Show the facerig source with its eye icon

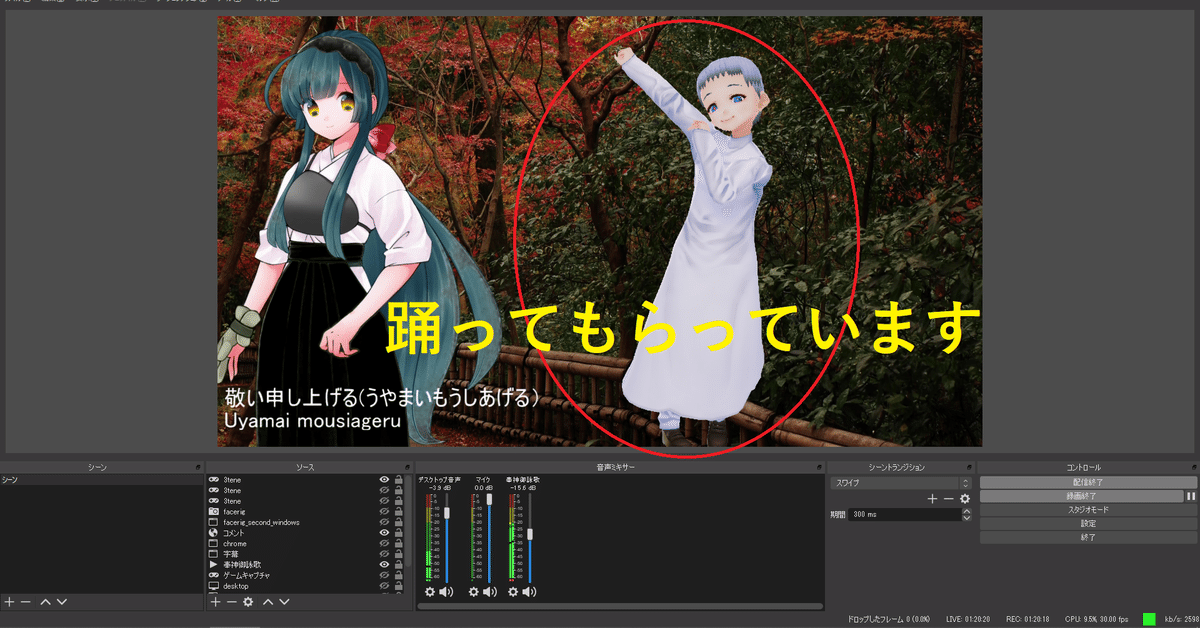(384, 512)
